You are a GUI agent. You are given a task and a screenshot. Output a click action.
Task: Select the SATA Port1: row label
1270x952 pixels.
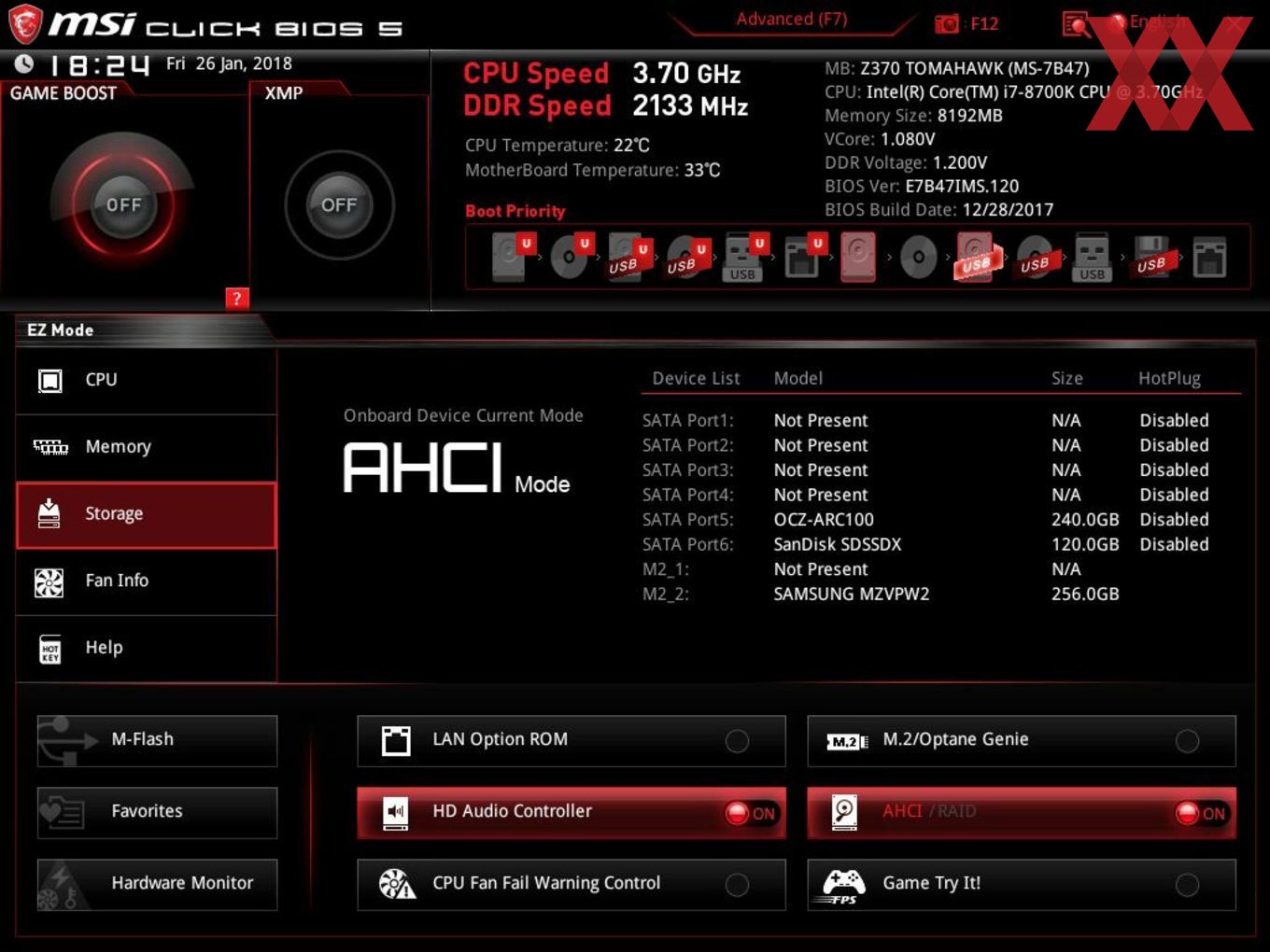click(688, 421)
